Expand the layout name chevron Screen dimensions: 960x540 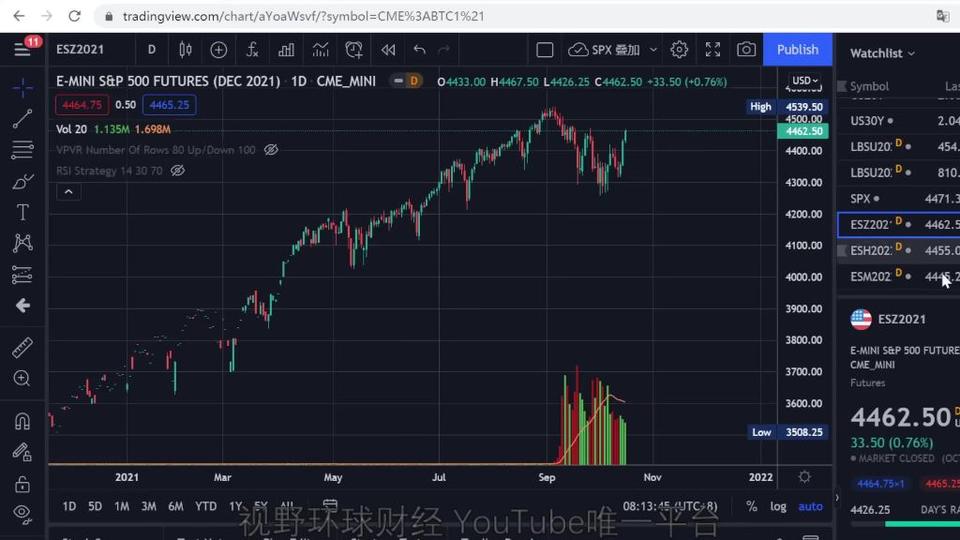click(653, 50)
